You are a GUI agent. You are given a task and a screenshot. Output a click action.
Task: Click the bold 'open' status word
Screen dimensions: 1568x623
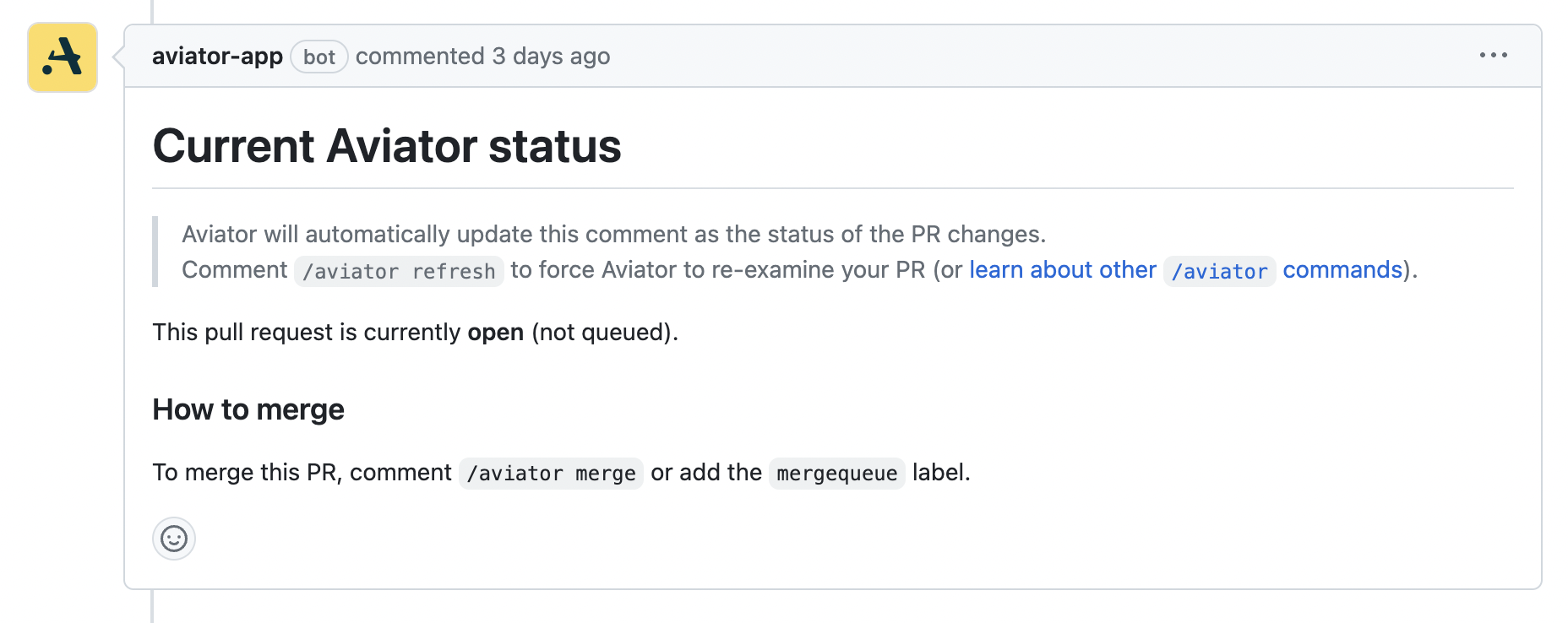point(496,333)
